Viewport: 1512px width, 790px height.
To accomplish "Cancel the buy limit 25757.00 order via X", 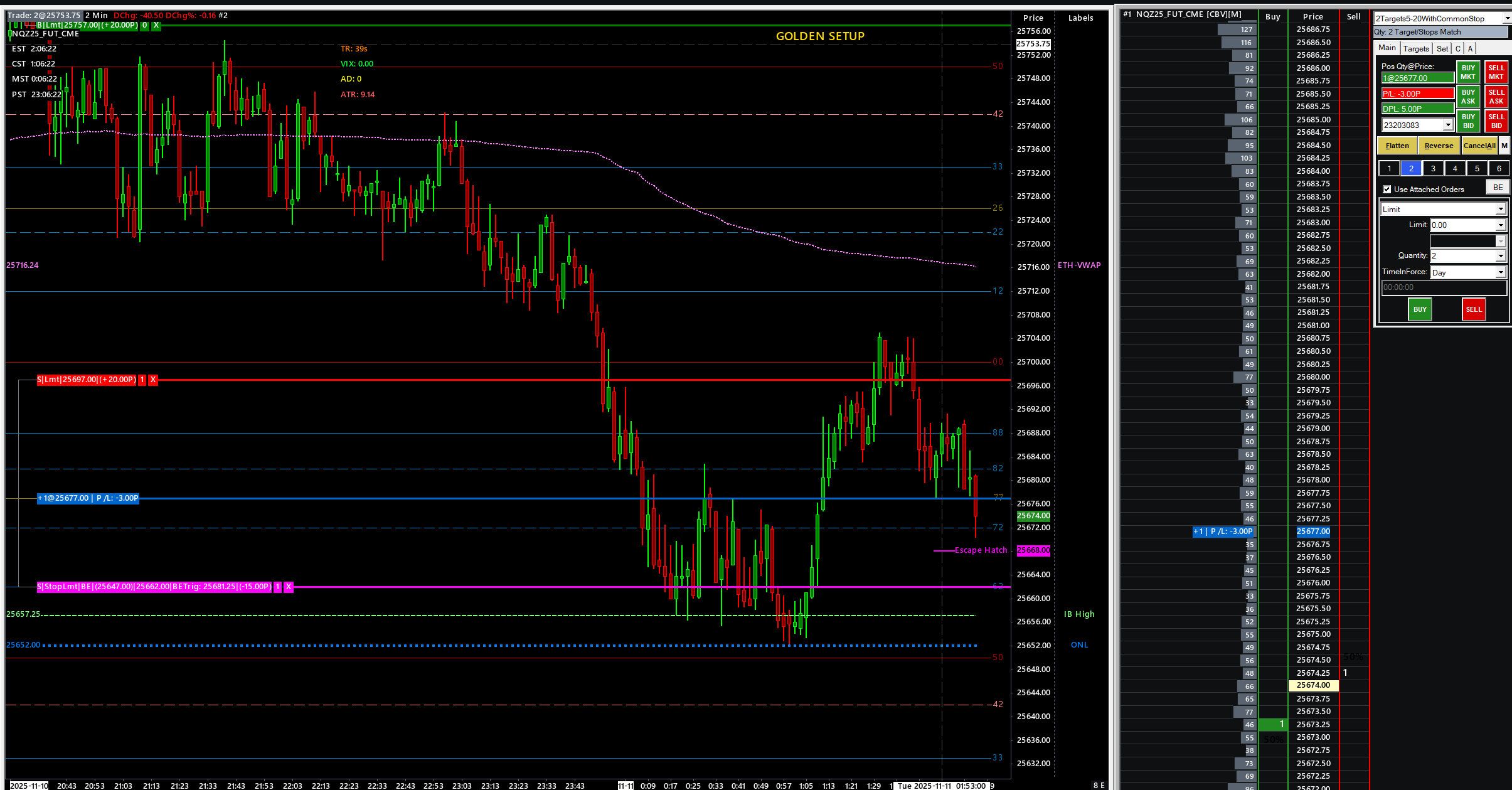I will 156,25.
